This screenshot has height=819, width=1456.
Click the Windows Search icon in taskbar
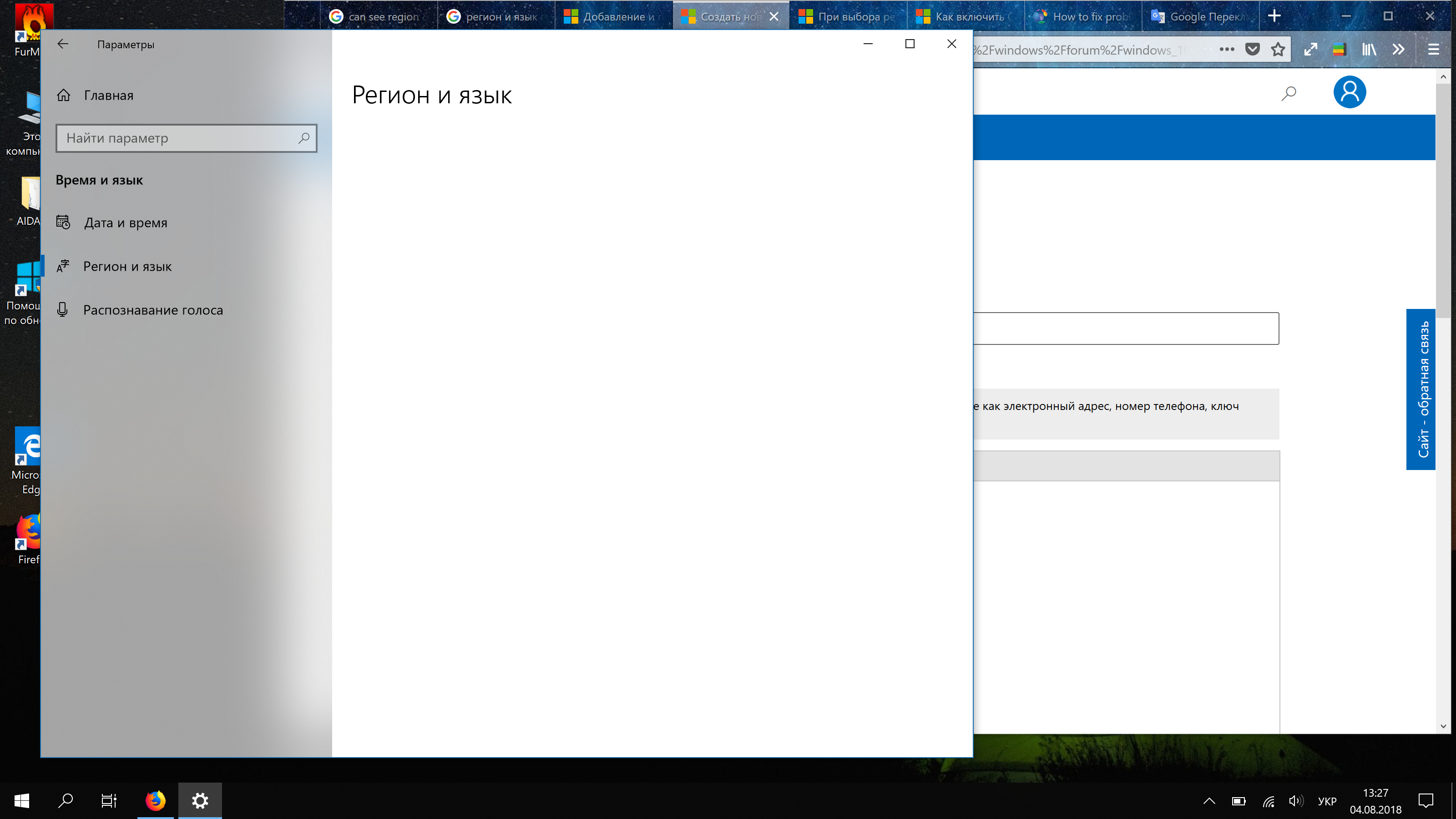[x=65, y=800]
